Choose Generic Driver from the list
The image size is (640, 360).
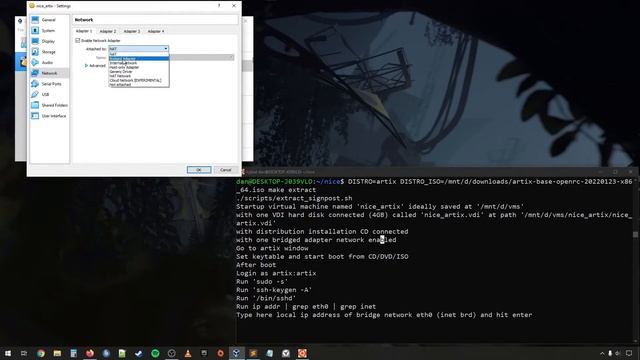coord(139,71)
